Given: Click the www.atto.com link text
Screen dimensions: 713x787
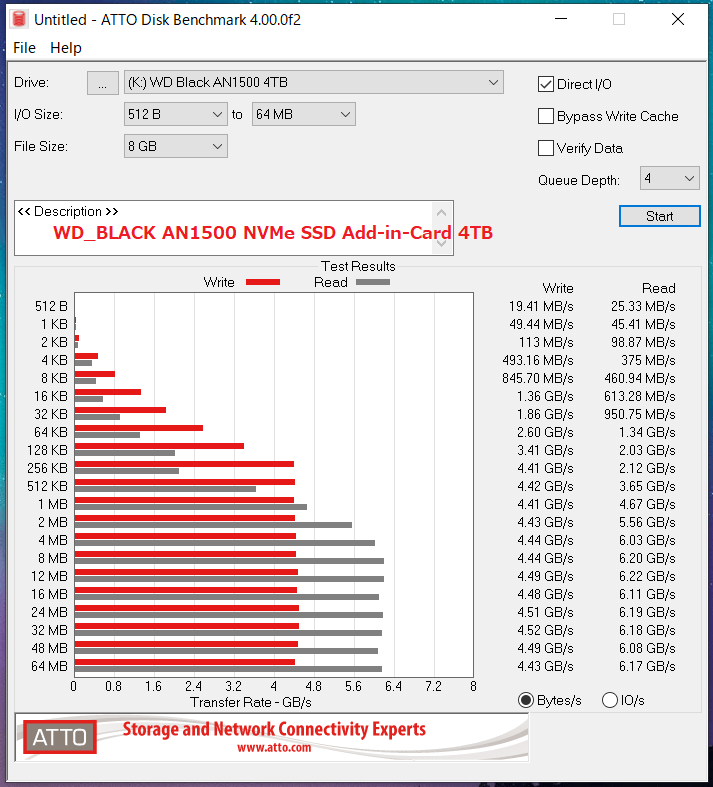Looking at the screenshot, I should click(274, 748).
